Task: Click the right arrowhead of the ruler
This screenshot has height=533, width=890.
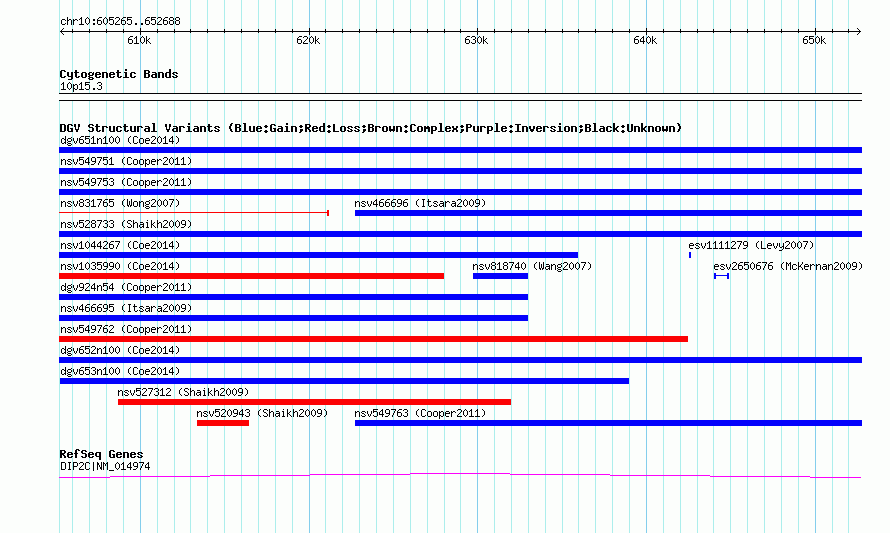Action: point(858,32)
